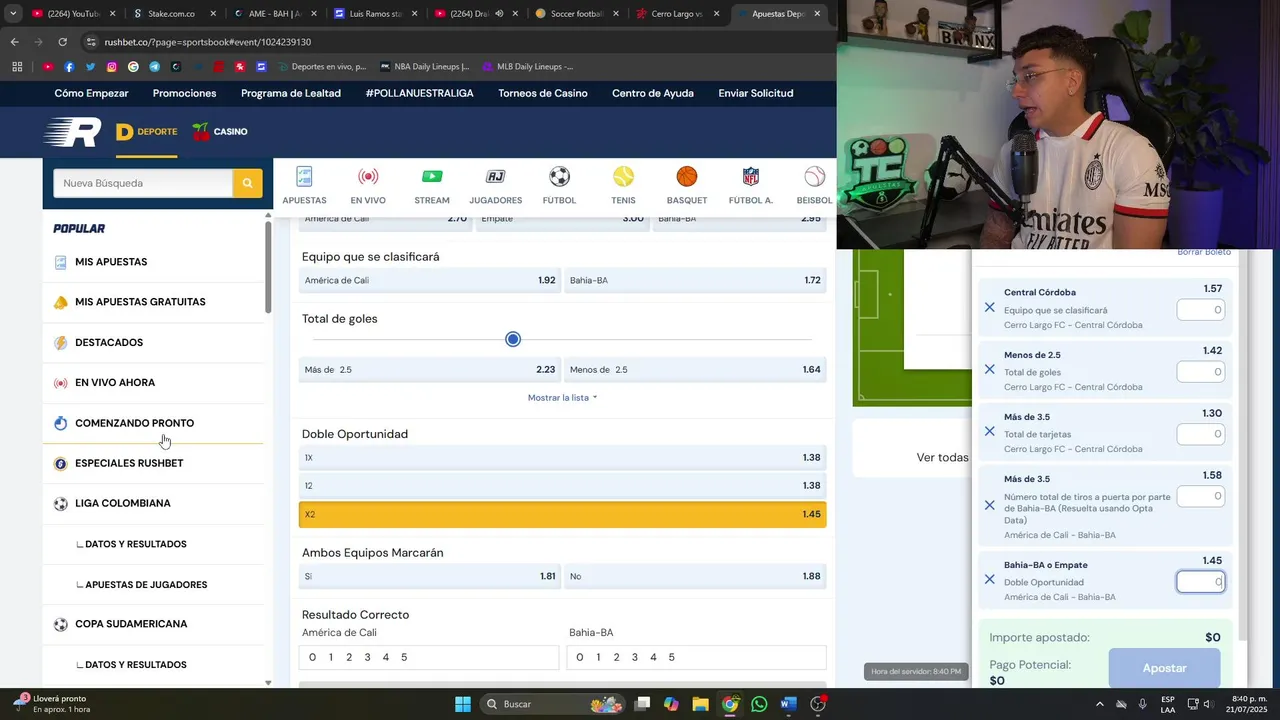1280x720 pixels.
Task: Open Word from the taskbar
Action: pyautogui.click(x=788, y=704)
